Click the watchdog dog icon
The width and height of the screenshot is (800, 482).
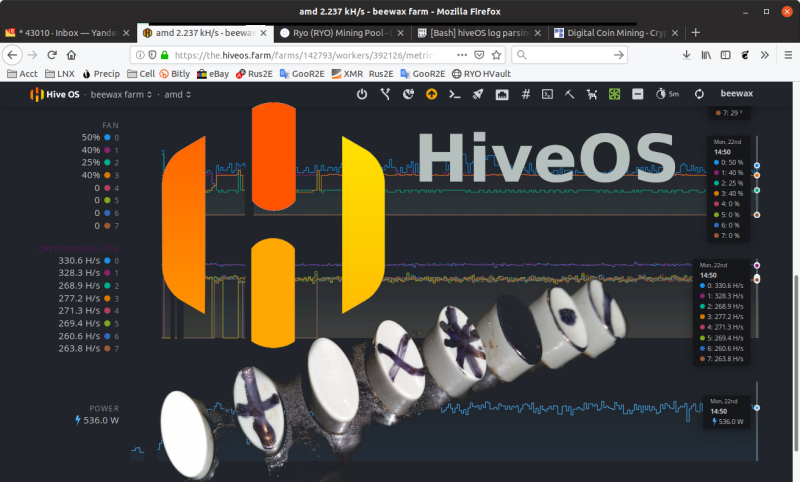(x=592, y=94)
